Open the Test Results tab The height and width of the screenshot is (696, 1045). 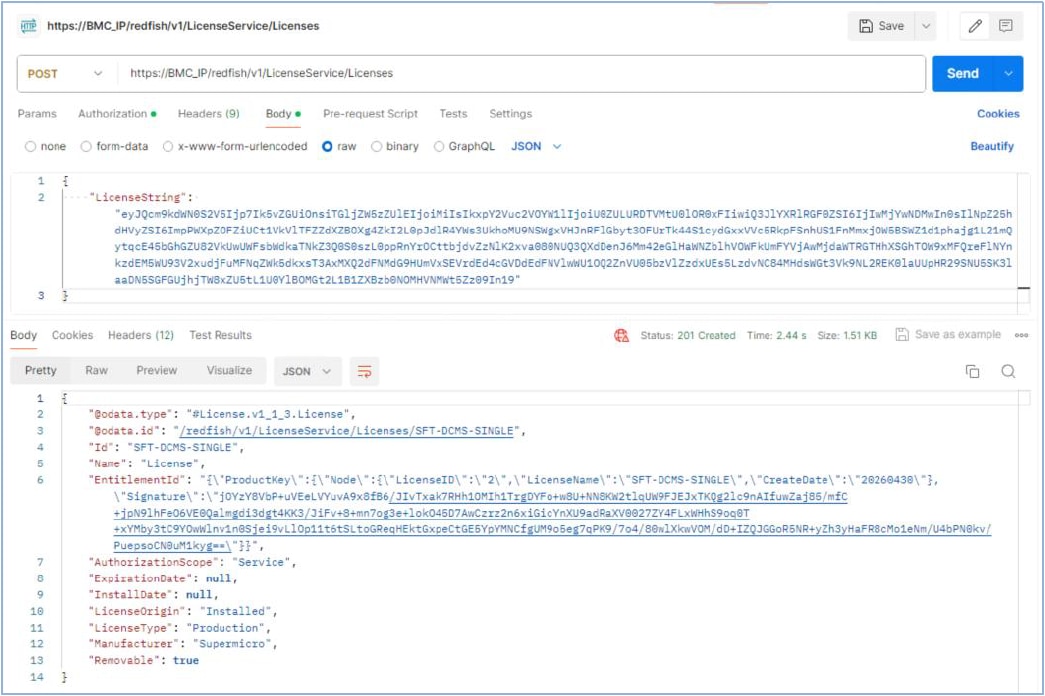point(221,335)
